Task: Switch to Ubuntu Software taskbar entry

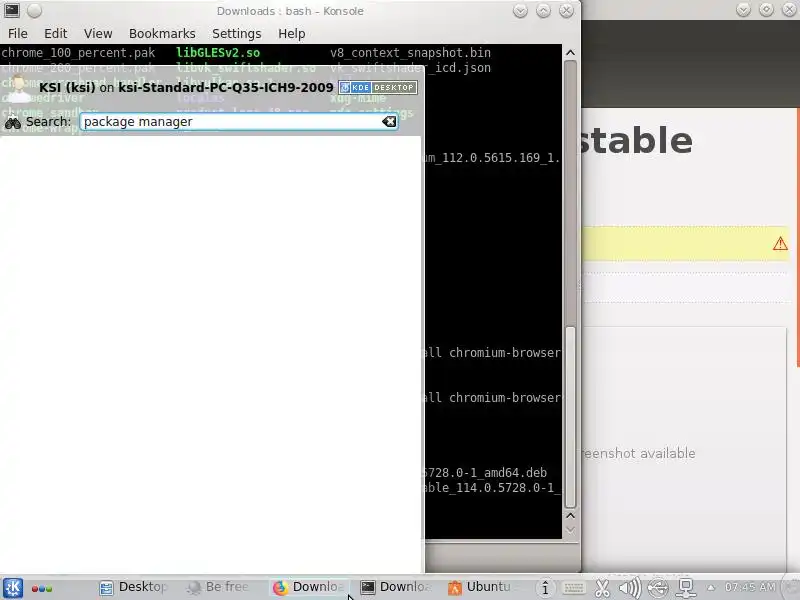Action: click(482, 587)
